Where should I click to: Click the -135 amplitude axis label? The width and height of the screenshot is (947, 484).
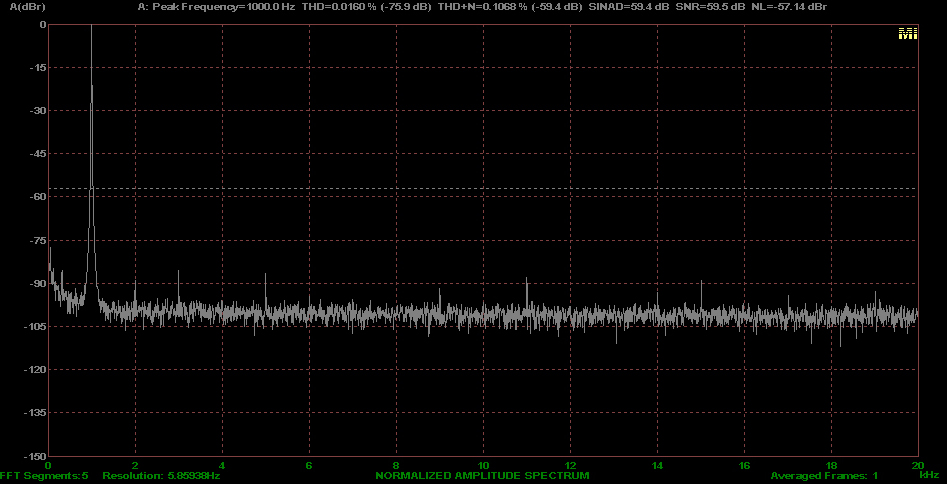point(34,413)
